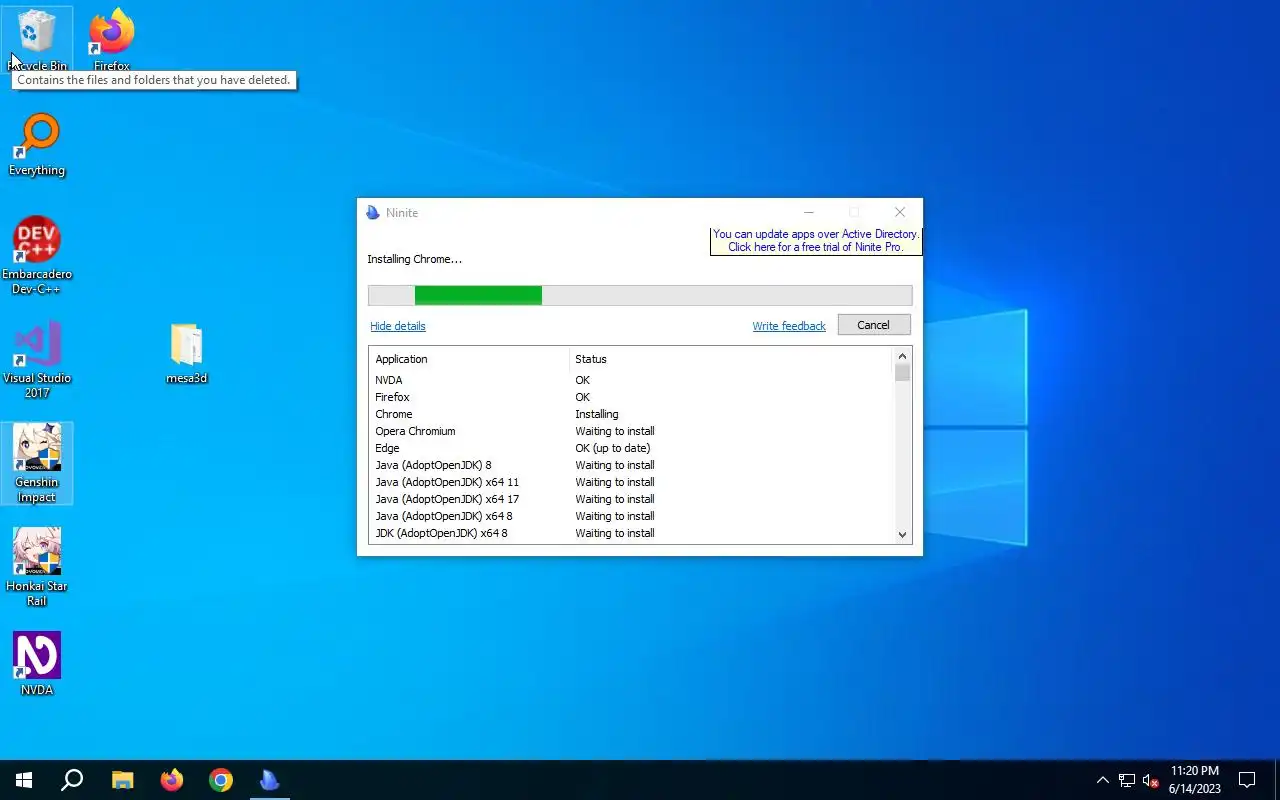Open the network status tray icon
This screenshot has height=800, width=1280.
click(1126, 780)
